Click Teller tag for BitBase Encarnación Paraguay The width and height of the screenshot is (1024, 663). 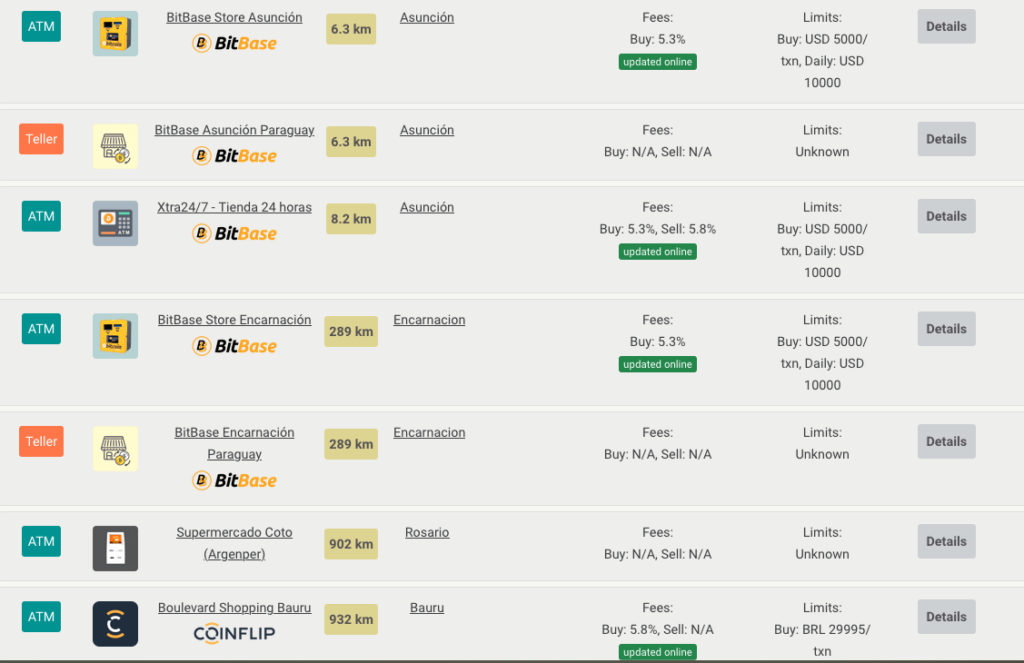[x=41, y=442]
